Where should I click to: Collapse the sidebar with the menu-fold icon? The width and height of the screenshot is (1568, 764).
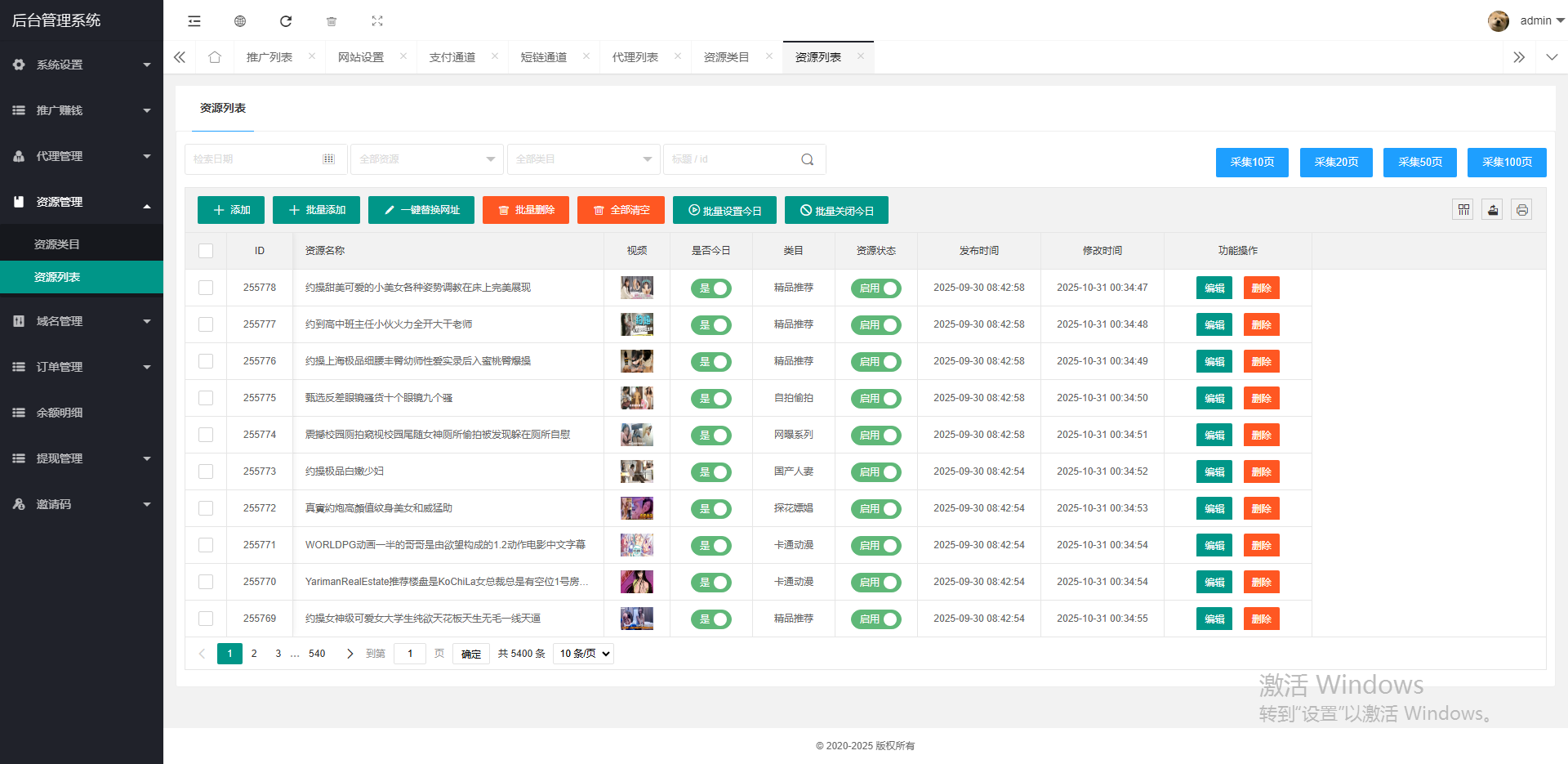click(x=194, y=21)
